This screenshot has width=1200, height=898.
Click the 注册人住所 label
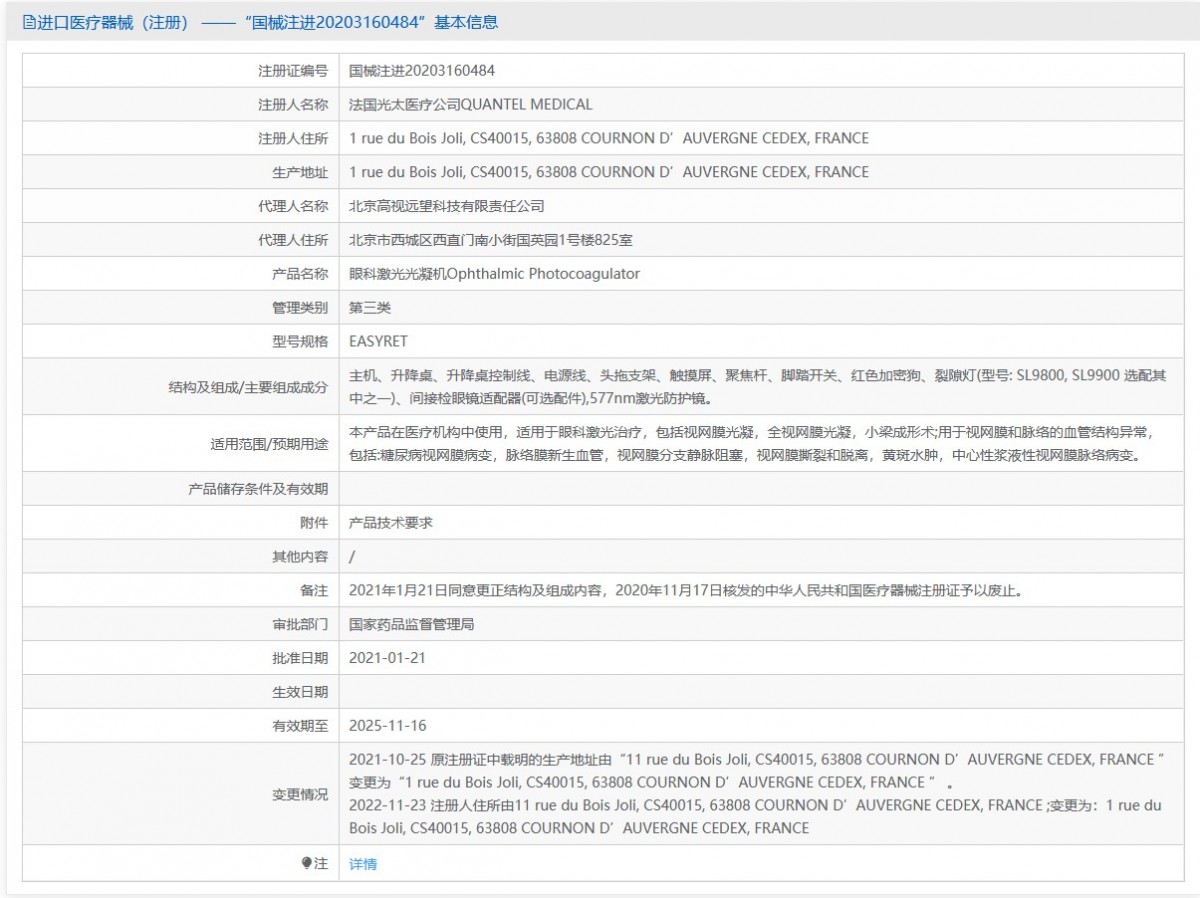[x=292, y=138]
